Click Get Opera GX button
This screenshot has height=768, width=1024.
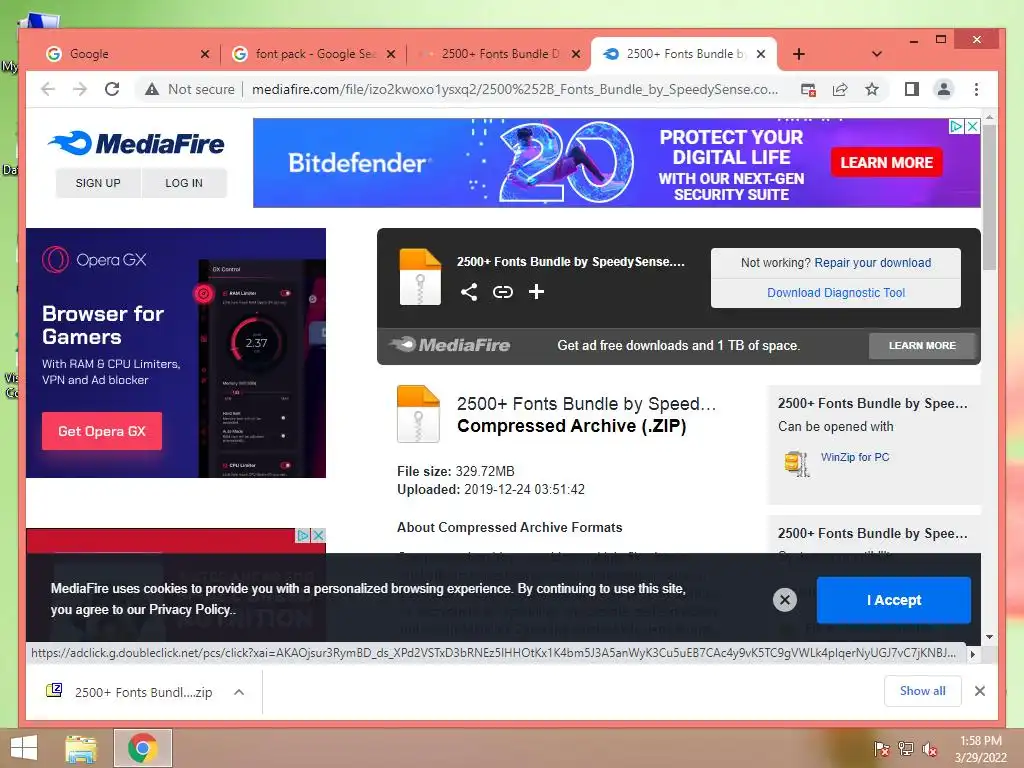102,431
